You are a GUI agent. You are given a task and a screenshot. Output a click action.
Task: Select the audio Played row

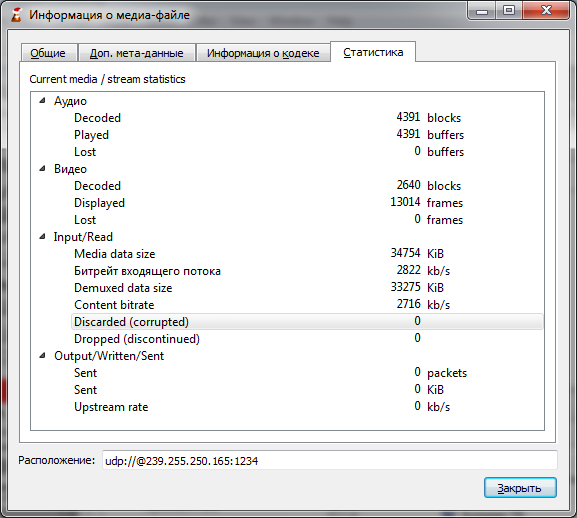pyautogui.click(x=307, y=135)
